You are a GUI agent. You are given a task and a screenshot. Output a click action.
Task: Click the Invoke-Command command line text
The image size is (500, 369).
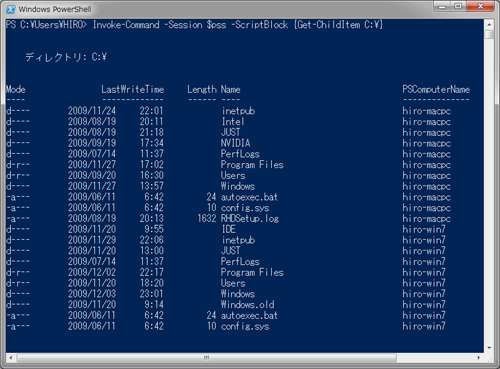(238, 25)
